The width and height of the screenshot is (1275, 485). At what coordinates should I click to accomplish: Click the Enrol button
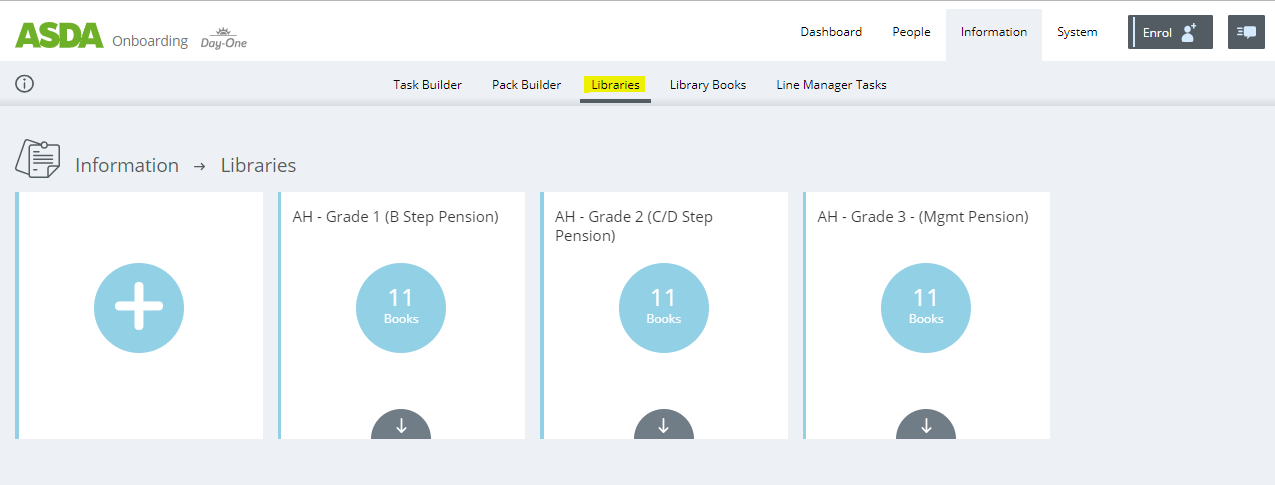tap(1170, 32)
